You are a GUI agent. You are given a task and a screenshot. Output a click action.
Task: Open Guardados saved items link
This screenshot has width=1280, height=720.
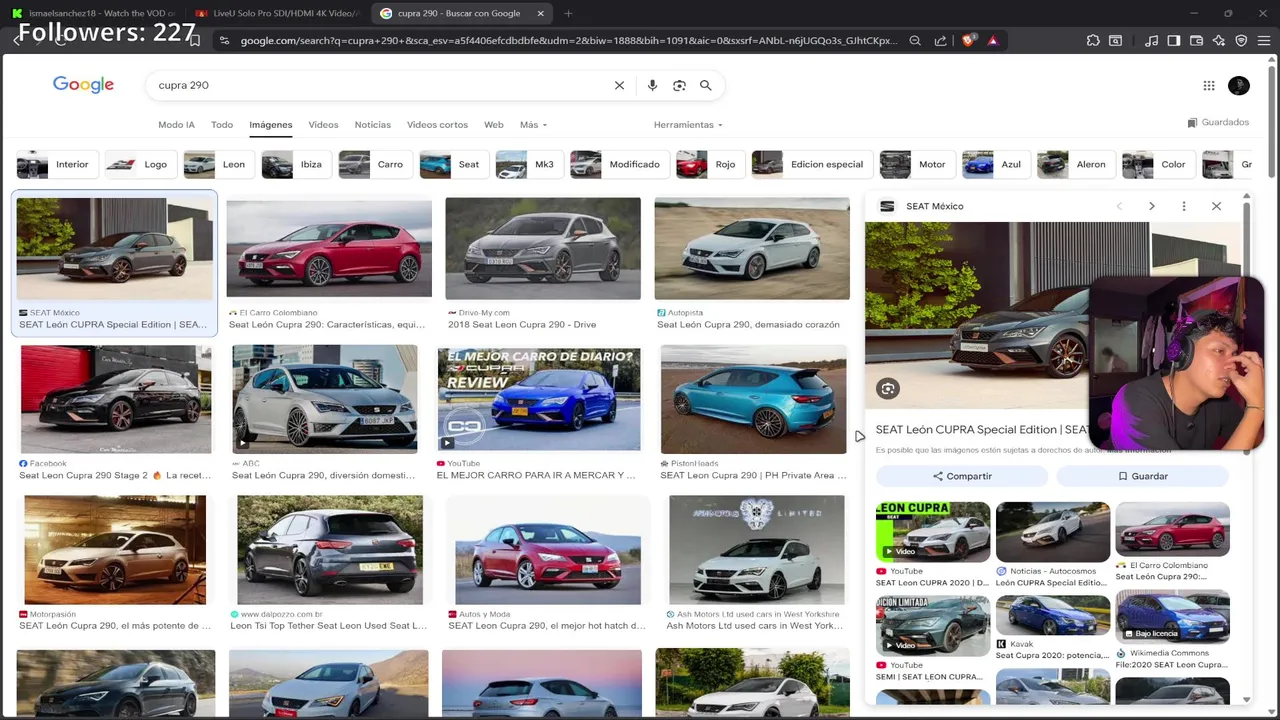point(1218,122)
